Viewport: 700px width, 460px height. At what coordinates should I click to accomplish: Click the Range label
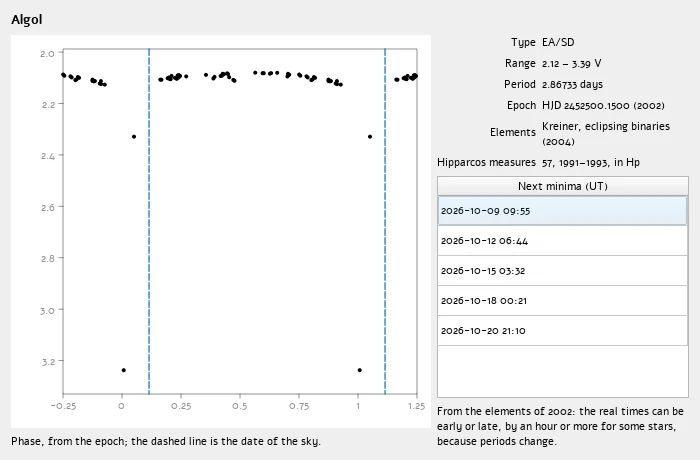520,63
